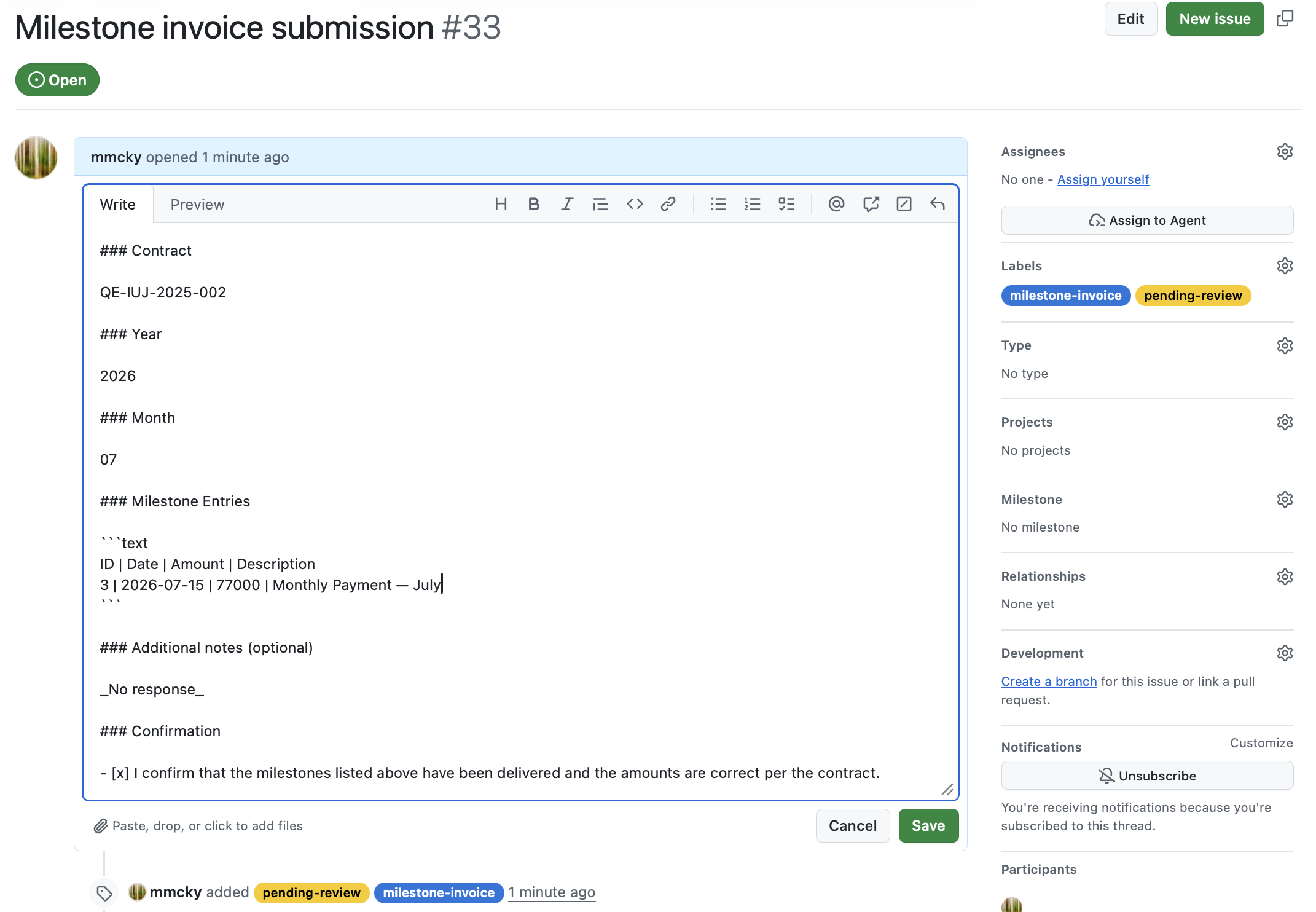
Task: Open the Development gear settings
Action: 1285,653
